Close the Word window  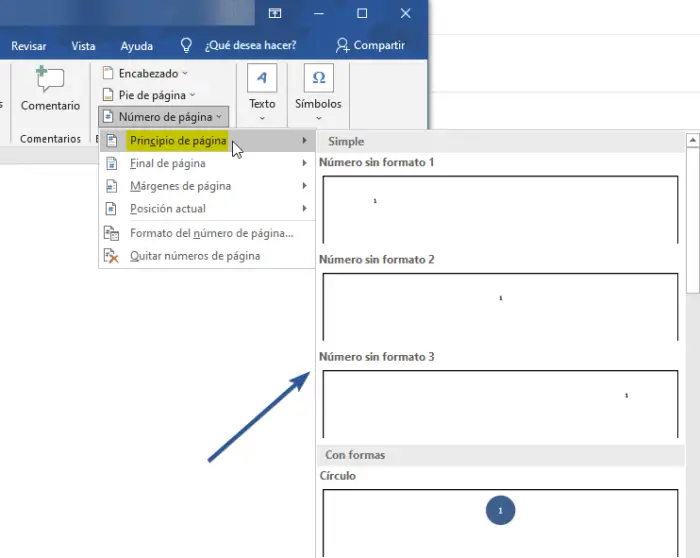[x=405, y=13]
